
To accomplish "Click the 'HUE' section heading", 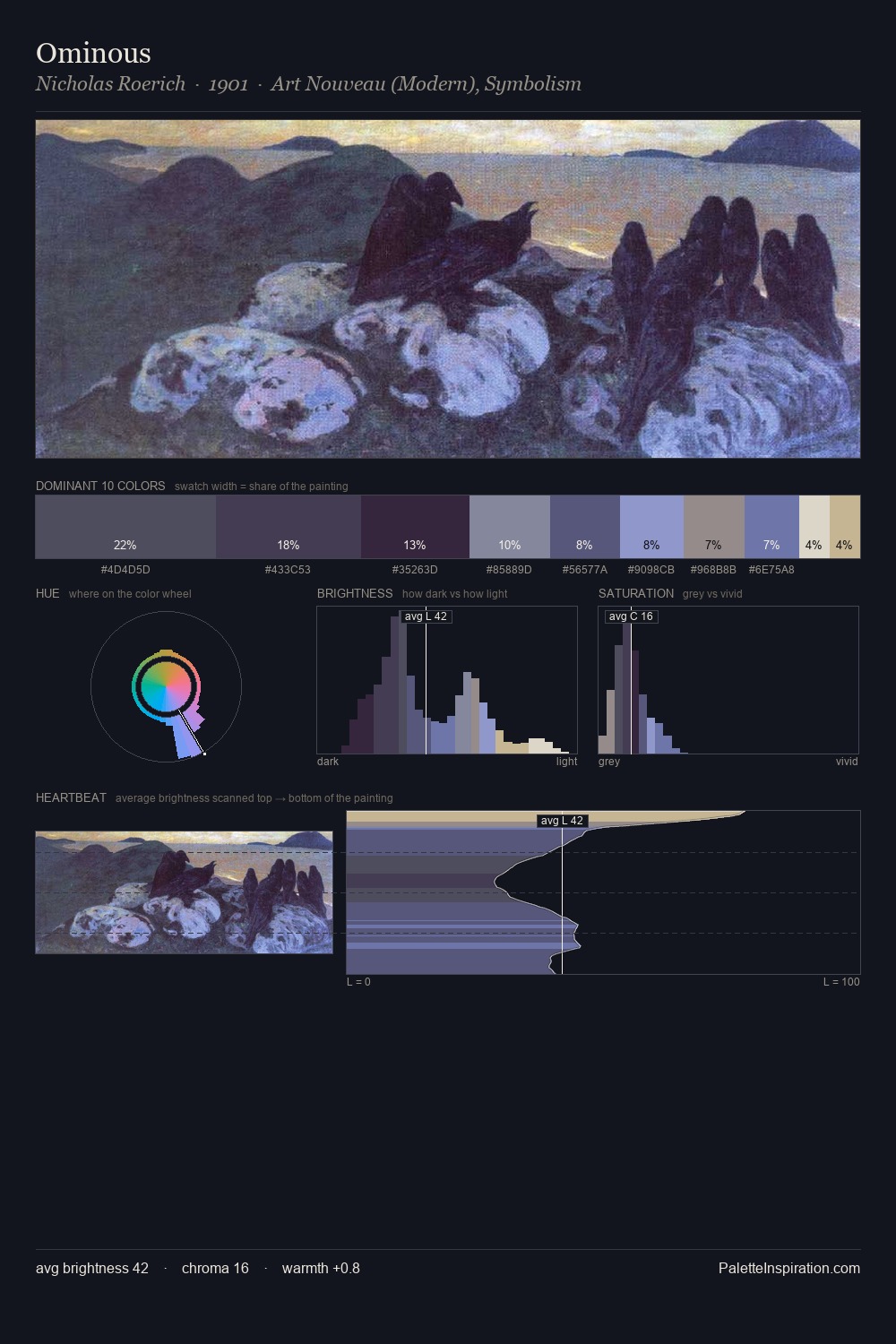I will tap(47, 593).
